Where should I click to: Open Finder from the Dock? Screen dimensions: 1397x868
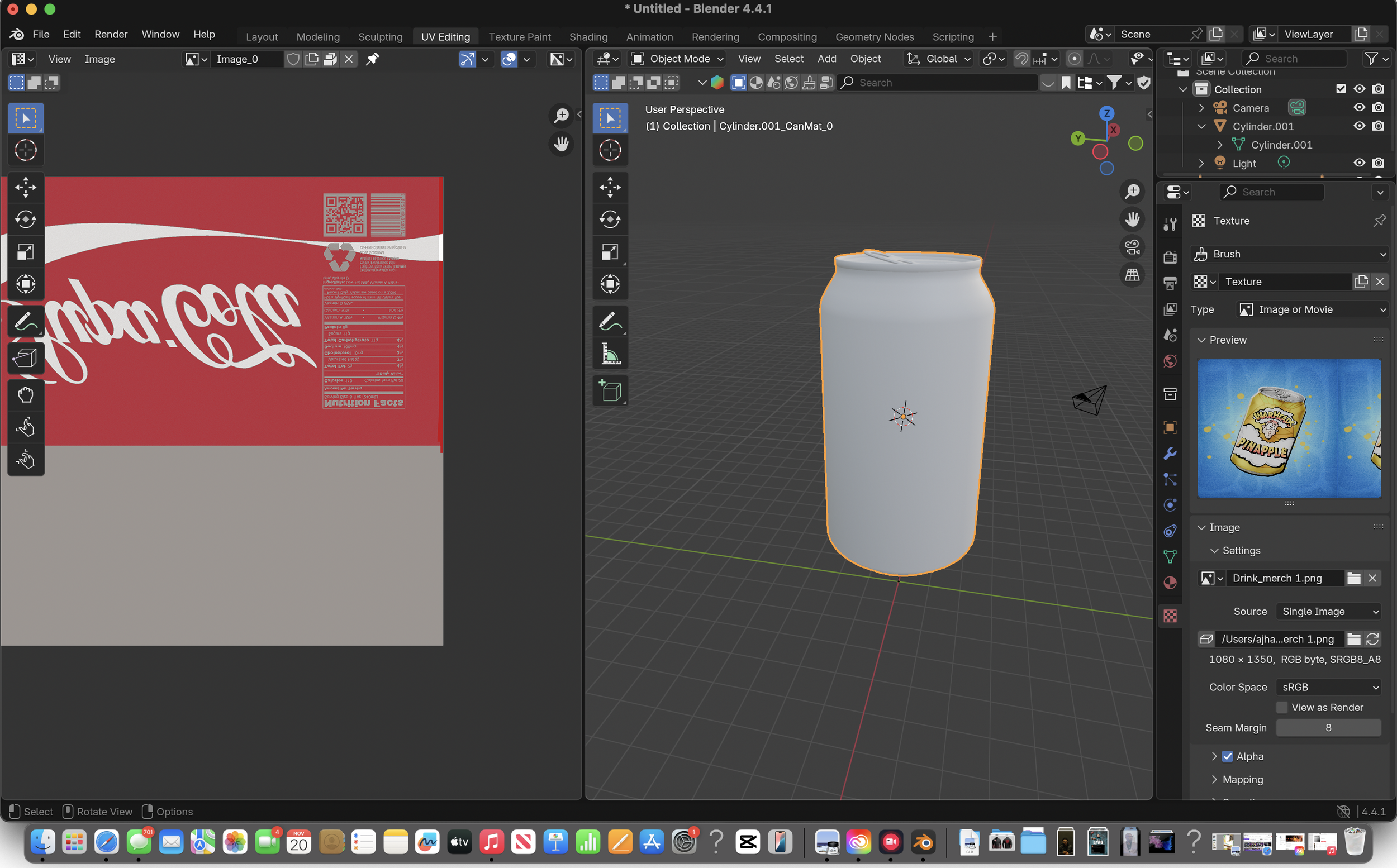pyautogui.click(x=42, y=842)
